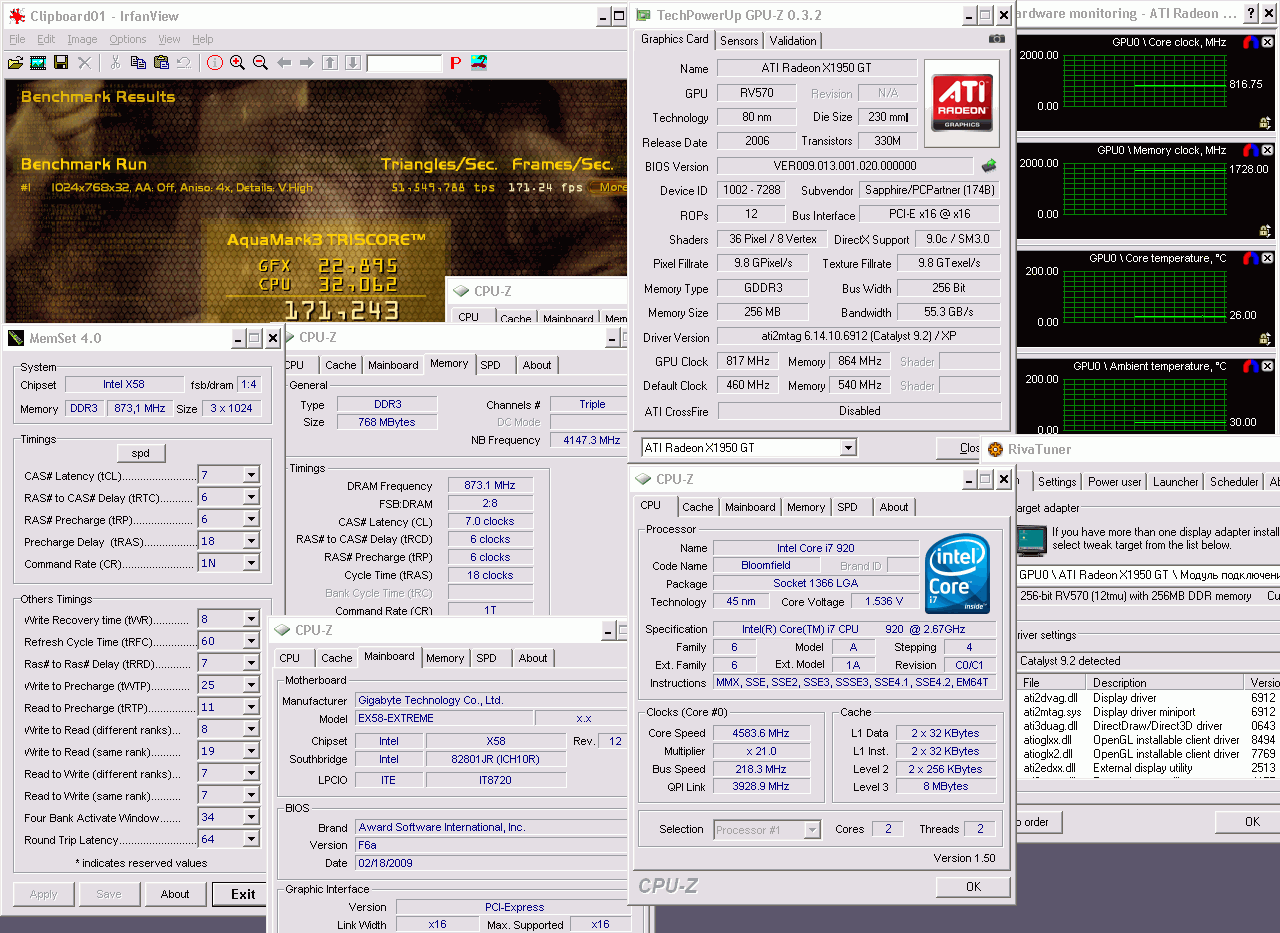This screenshot has height=933, width=1280.
Task: Show image information with the red i icon
Action: coord(215,62)
